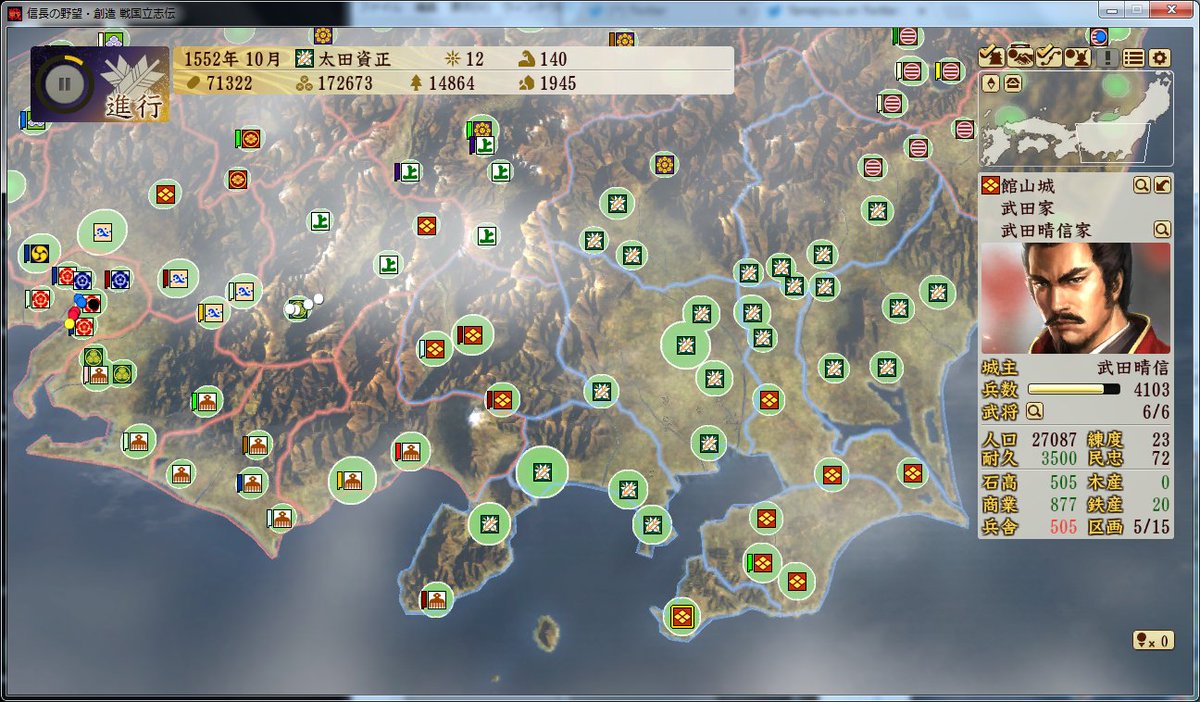The height and width of the screenshot is (702, 1200).
Task: Click the 商業 877 value
Action: coord(1063,505)
